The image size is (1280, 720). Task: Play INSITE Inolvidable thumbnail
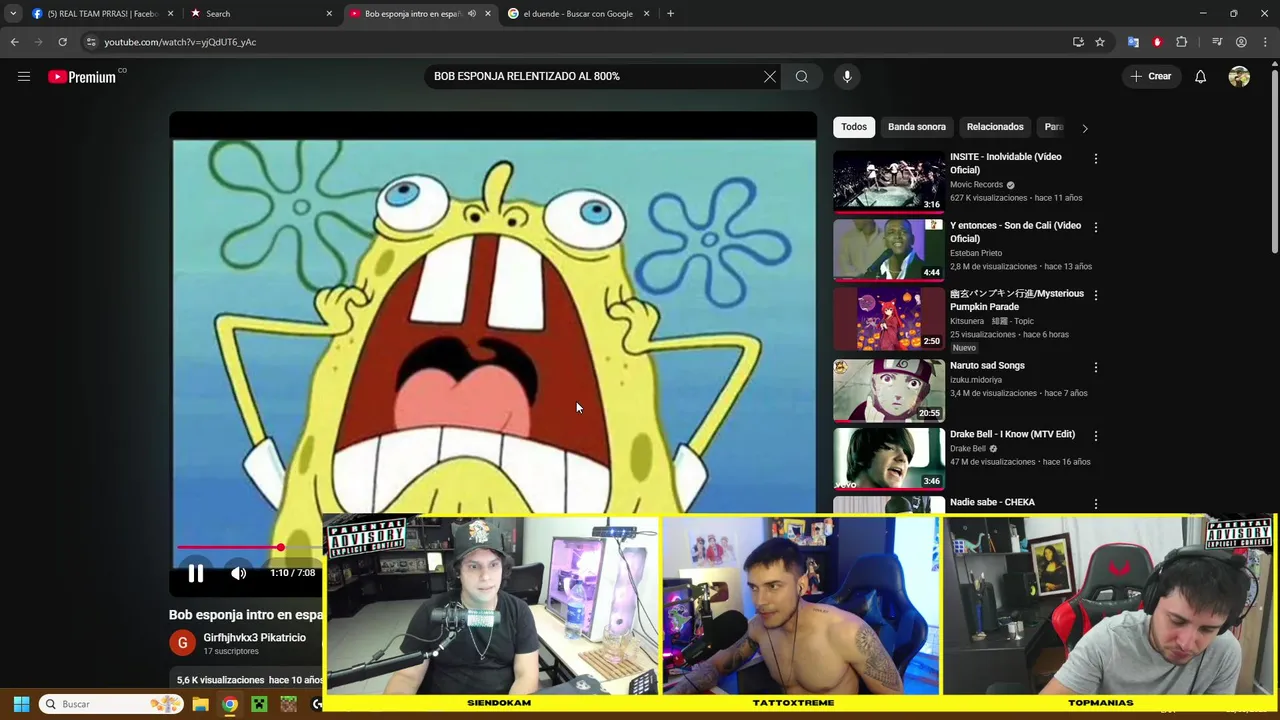pyautogui.click(x=889, y=181)
